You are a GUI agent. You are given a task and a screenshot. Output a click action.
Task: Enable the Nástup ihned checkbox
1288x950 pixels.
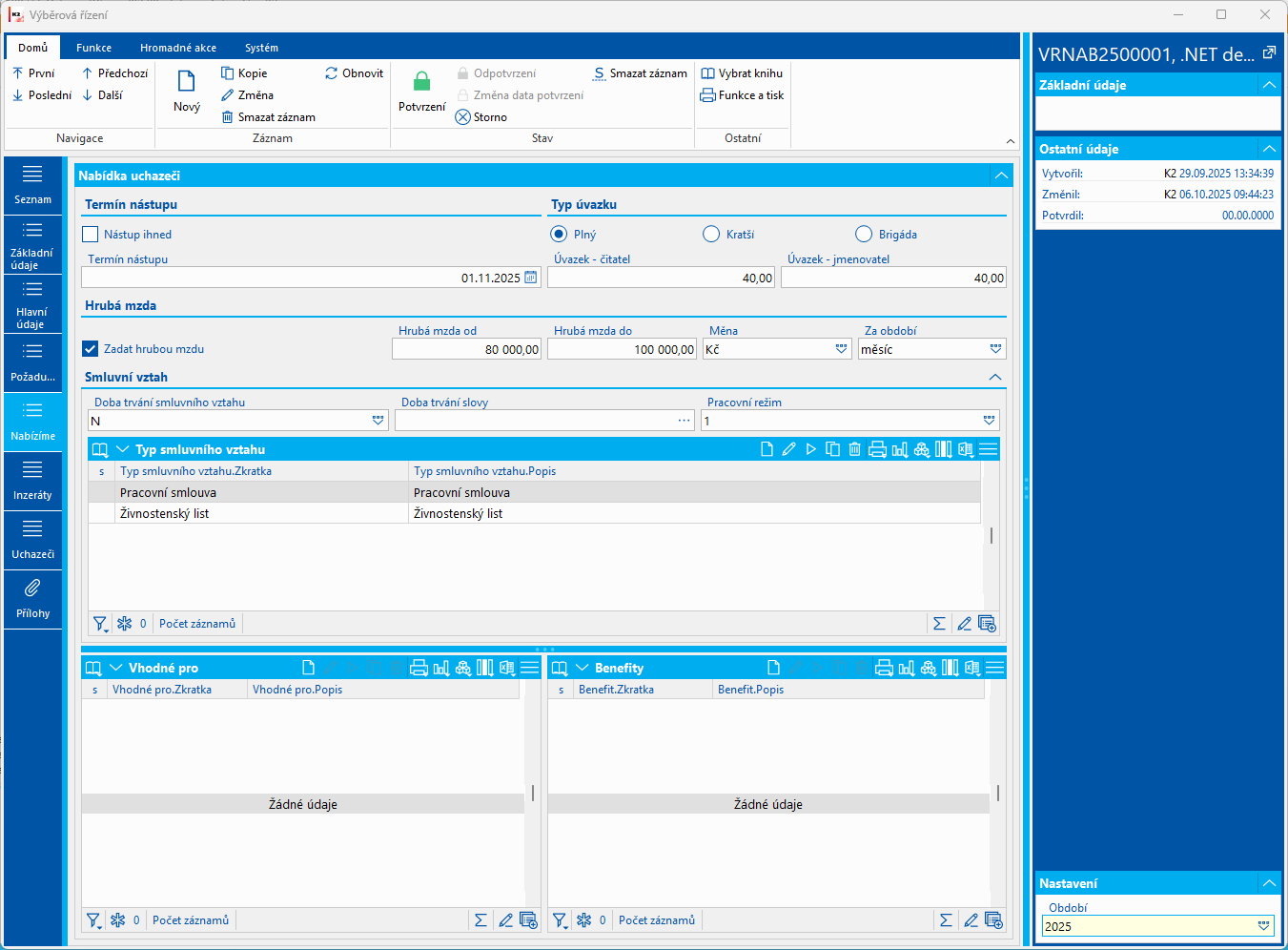pos(91,235)
